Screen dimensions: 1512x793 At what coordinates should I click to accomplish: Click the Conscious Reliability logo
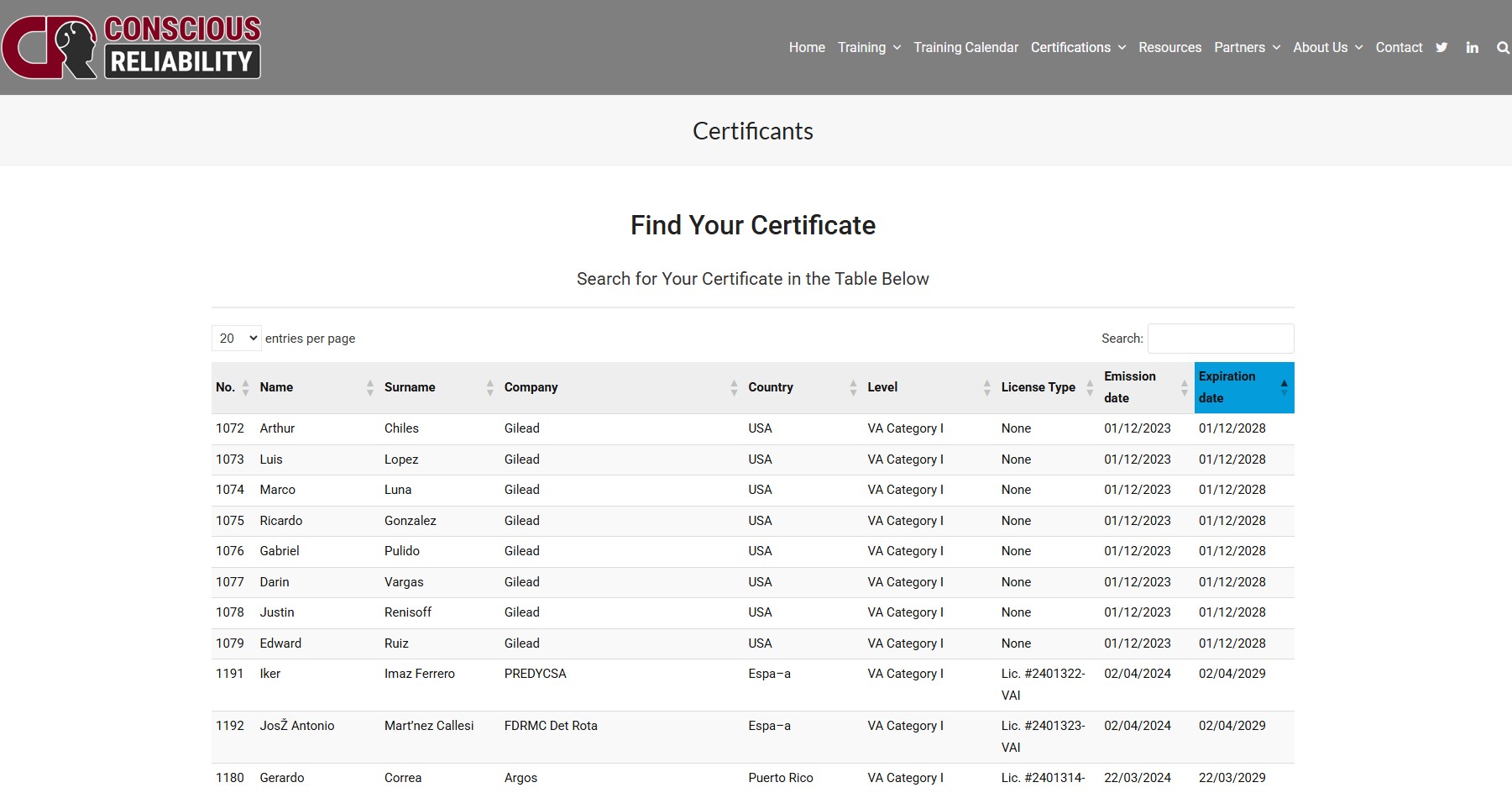pos(132,48)
